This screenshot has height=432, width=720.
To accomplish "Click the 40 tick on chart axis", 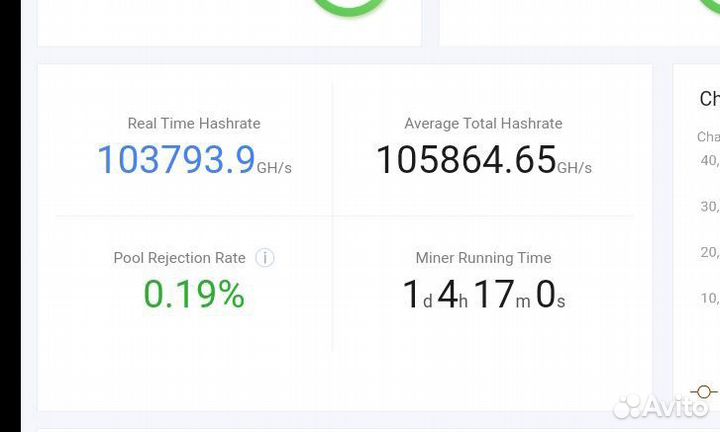I will click(708, 160).
